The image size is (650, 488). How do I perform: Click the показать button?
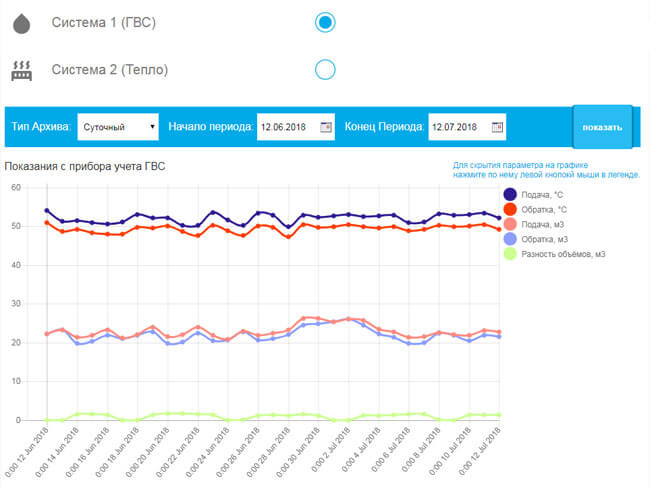602,127
